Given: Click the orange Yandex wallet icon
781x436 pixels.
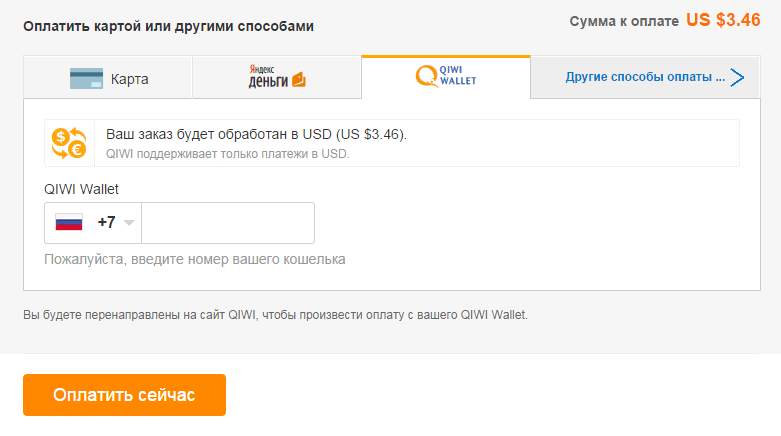Looking at the screenshot, I should click(x=299, y=80).
